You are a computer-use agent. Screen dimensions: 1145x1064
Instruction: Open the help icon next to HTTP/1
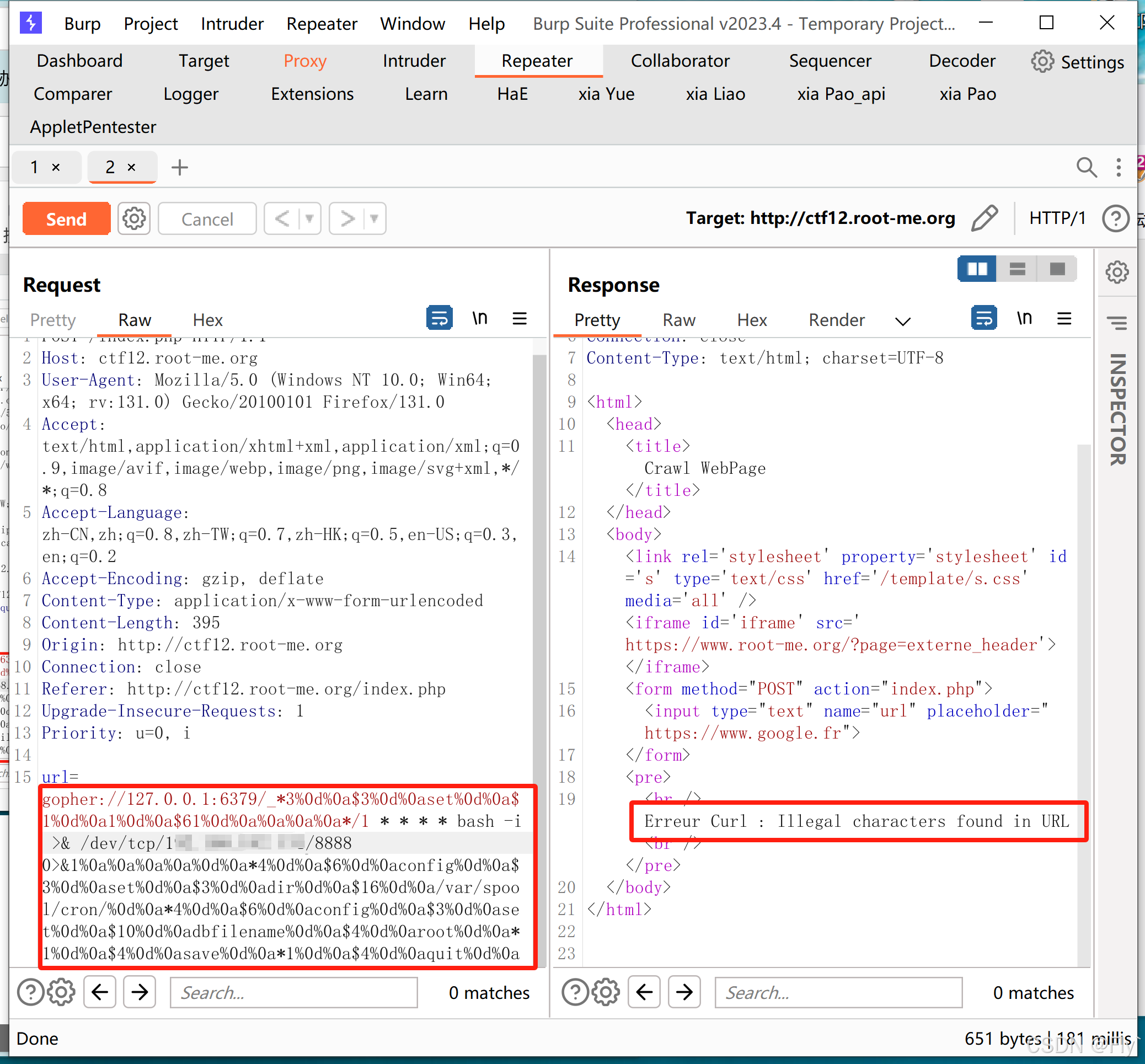tap(1115, 219)
